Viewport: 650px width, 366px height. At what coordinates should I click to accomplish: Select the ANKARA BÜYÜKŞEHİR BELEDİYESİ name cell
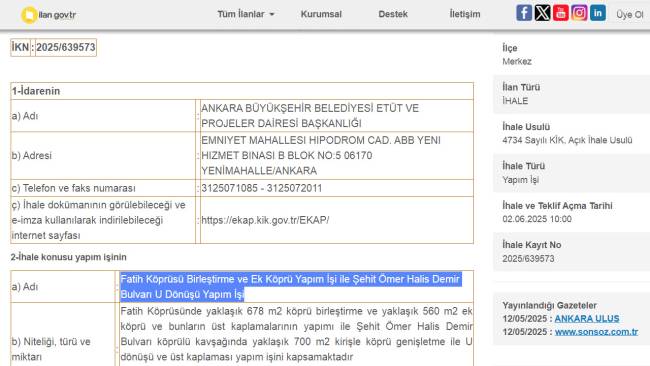tap(336, 116)
